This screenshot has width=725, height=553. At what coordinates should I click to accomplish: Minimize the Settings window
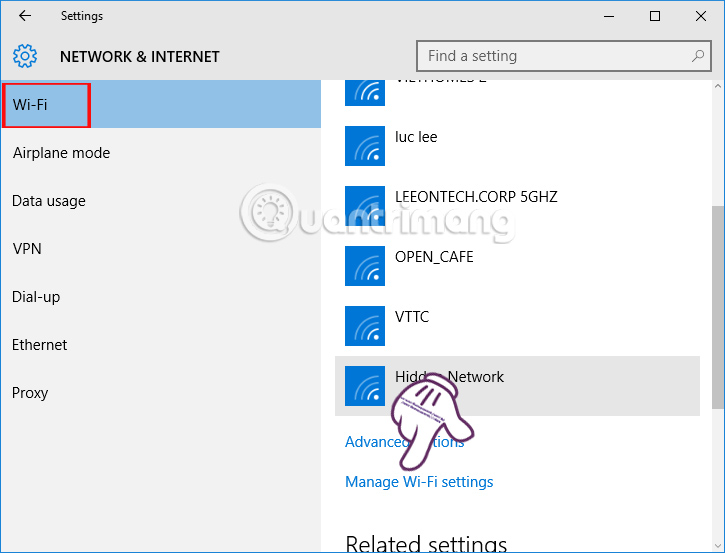pyautogui.click(x=609, y=16)
